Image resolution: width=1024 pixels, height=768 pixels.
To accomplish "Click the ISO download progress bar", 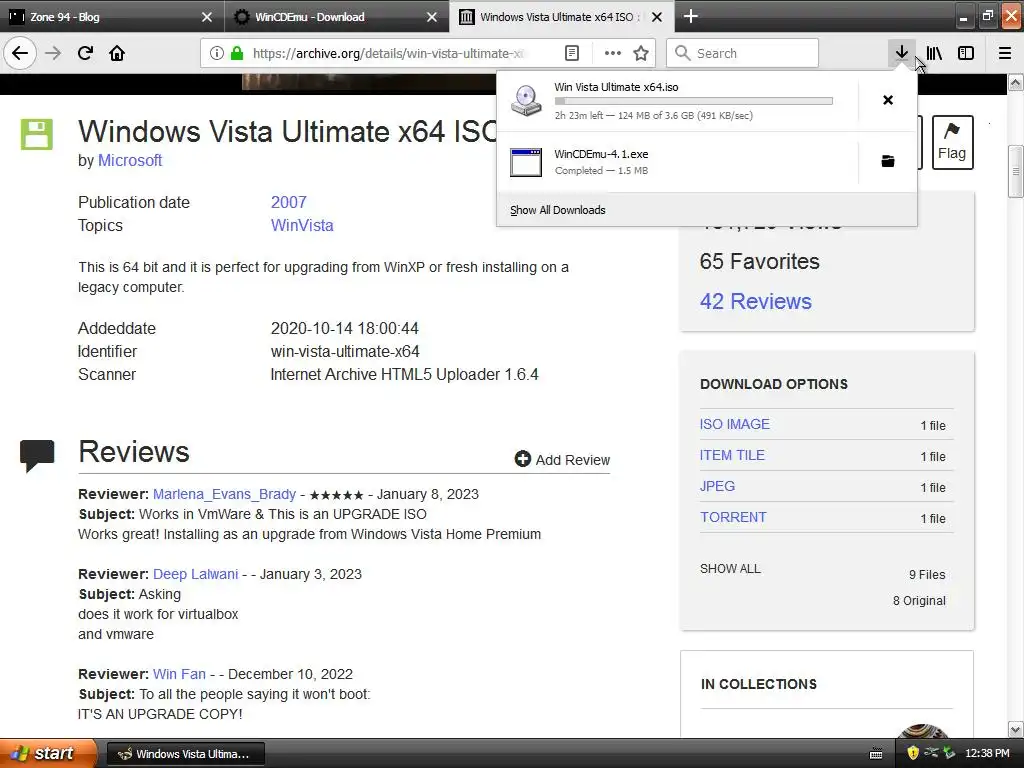I will pos(694,101).
